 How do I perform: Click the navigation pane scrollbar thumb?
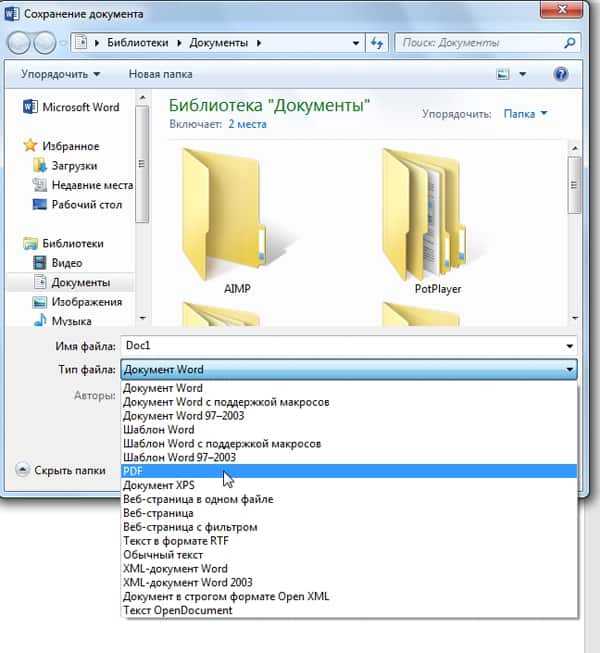click(142, 164)
